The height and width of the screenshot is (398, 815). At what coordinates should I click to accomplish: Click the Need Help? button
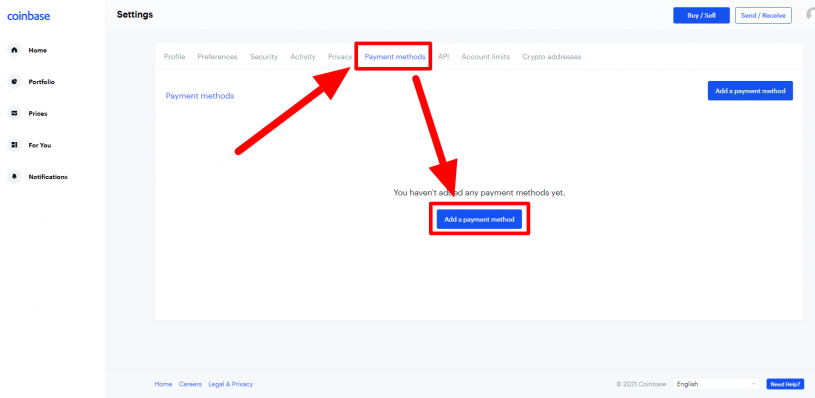(x=785, y=384)
